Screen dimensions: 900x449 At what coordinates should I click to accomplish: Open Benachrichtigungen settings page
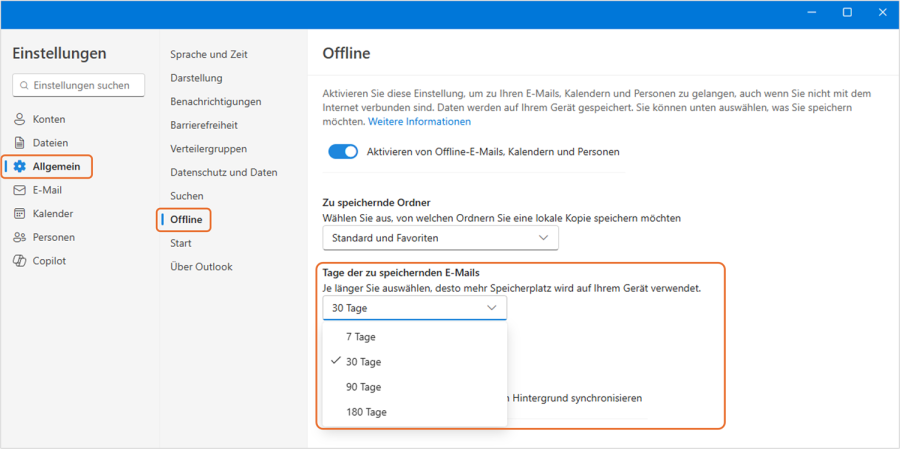(216, 102)
